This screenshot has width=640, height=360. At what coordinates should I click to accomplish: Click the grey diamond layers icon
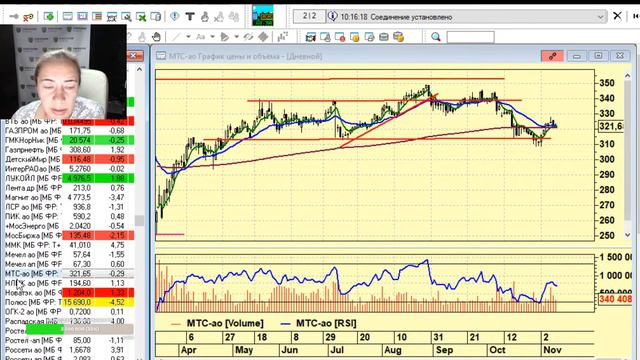point(263,37)
